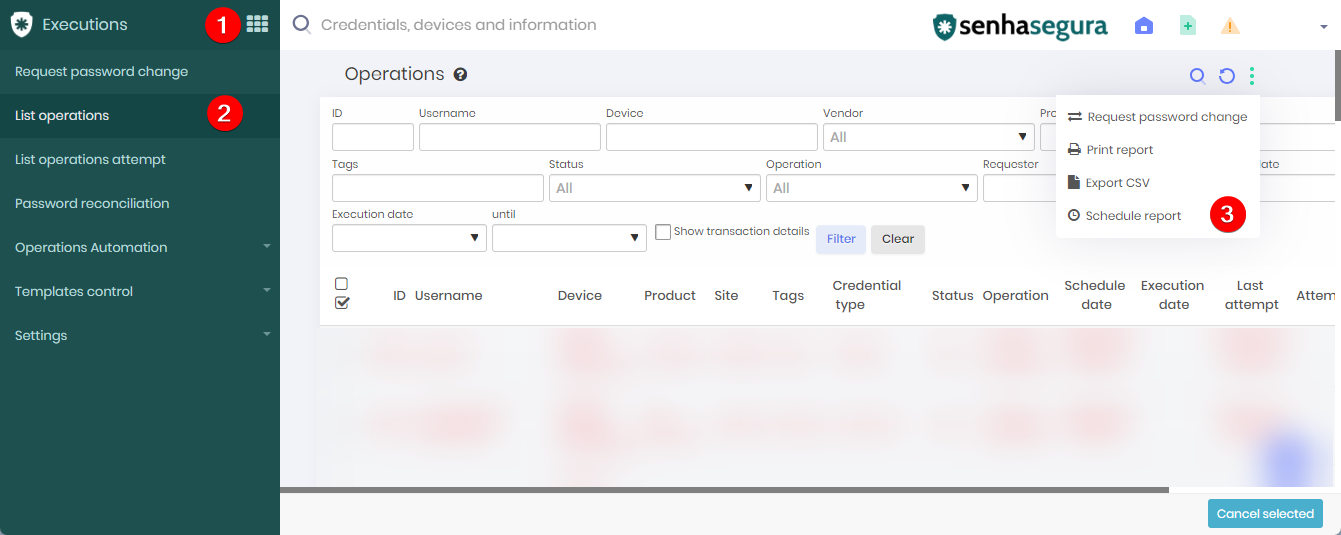Click the Credential type column header

click(x=867, y=295)
